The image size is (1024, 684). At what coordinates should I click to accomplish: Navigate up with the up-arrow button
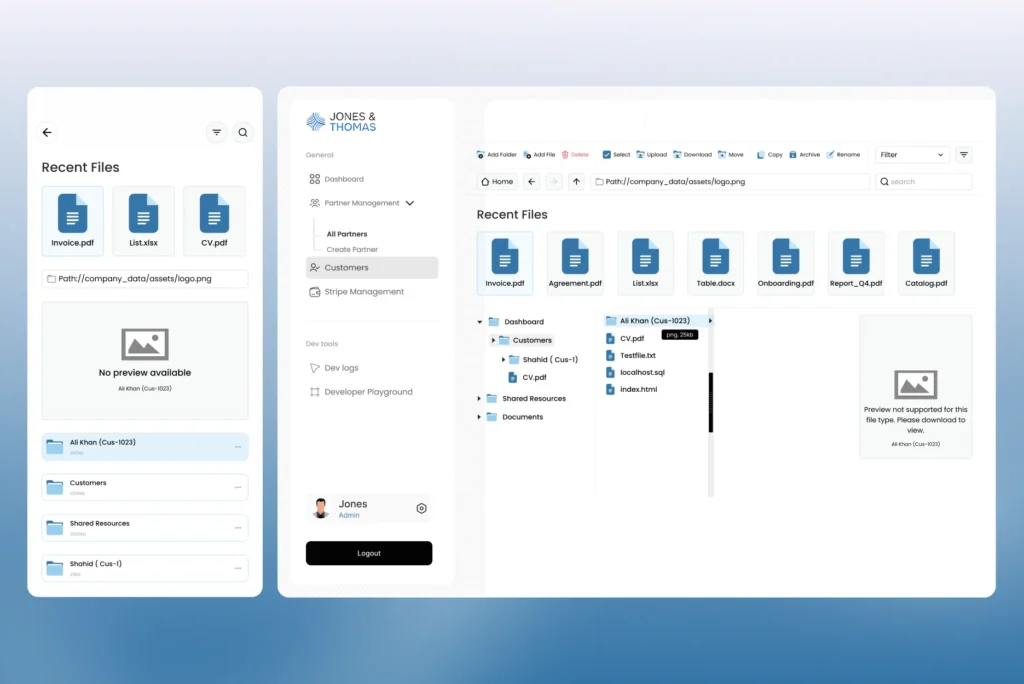point(576,182)
